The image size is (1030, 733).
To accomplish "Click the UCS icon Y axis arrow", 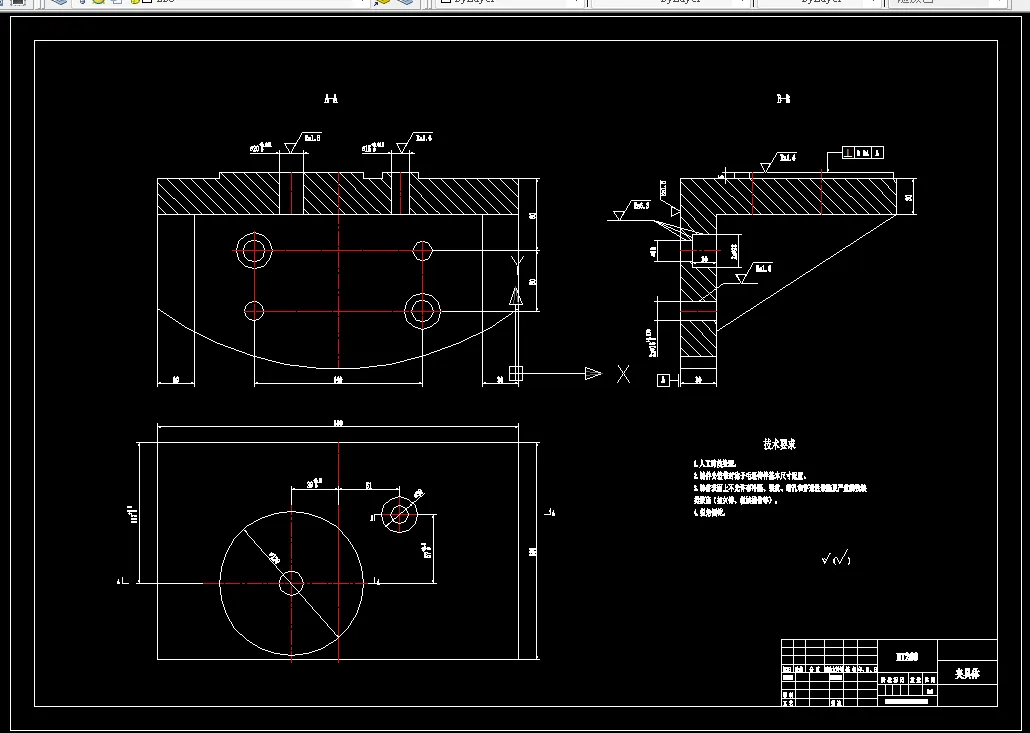I will point(516,298).
